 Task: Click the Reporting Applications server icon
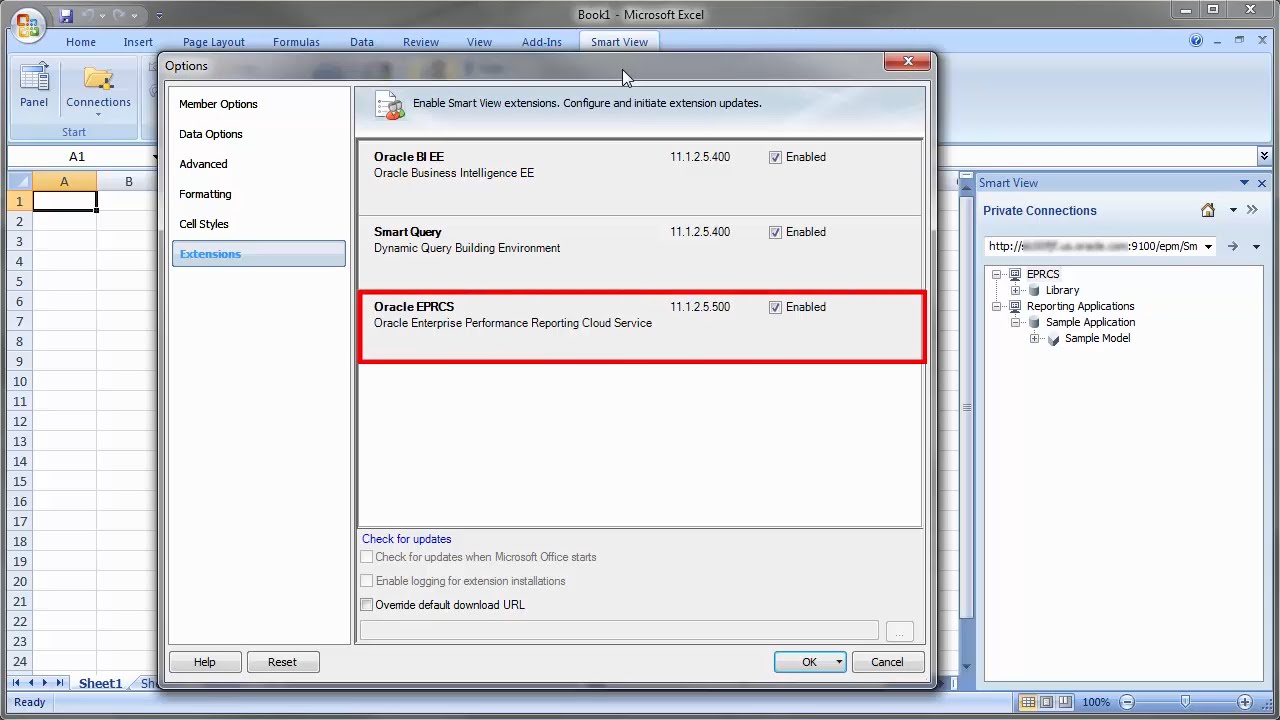pyautogui.click(x=1016, y=306)
